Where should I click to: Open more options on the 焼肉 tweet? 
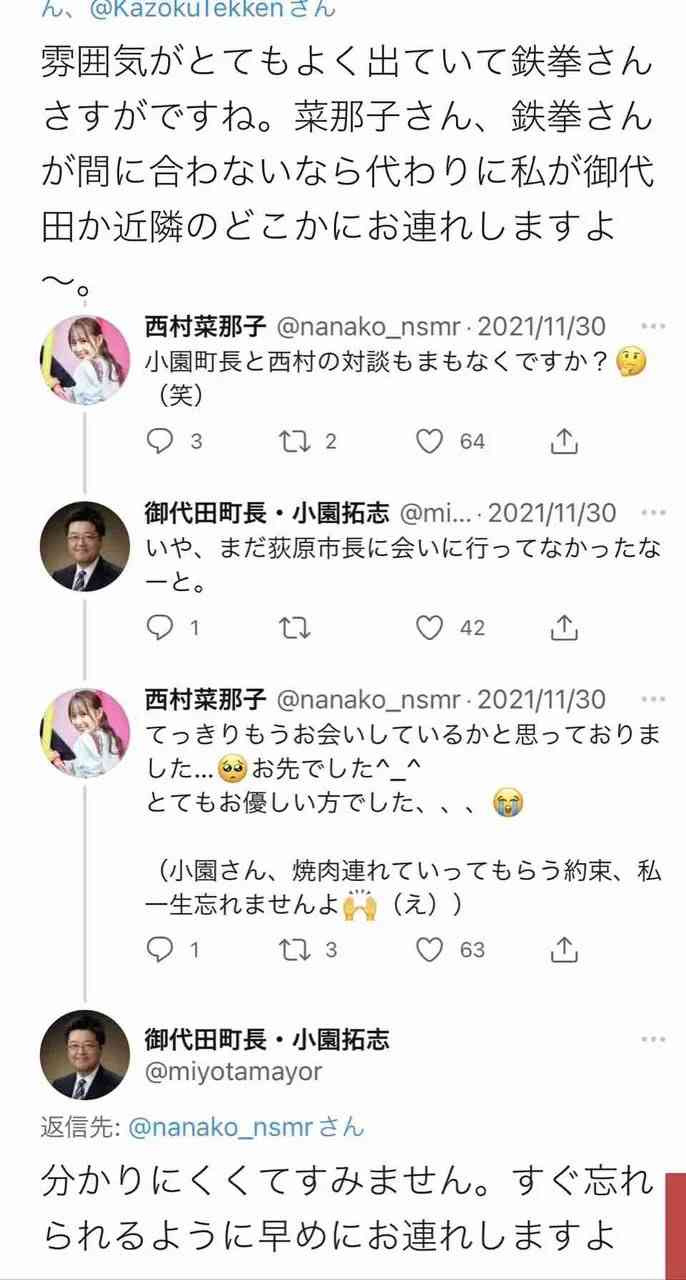(x=653, y=699)
